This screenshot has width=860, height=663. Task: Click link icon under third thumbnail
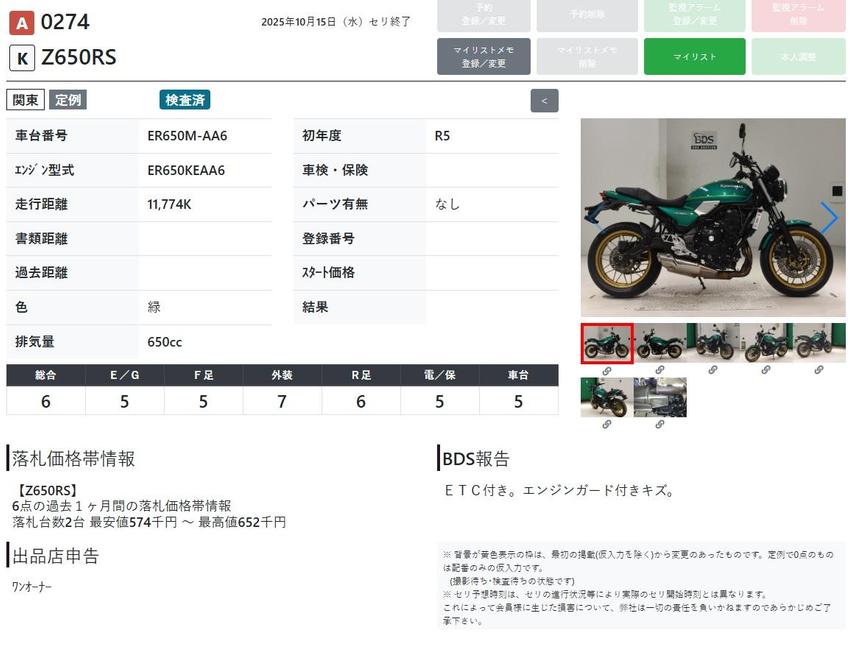(713, 370)
